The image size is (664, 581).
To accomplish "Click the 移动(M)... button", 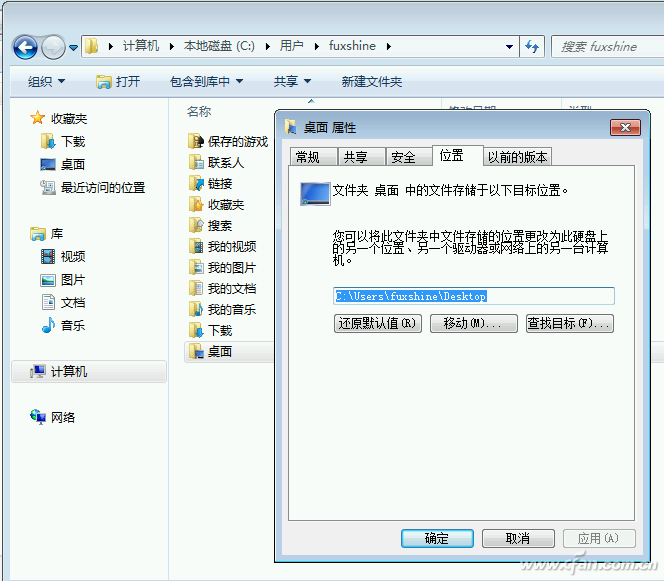I will coord(473,323).
